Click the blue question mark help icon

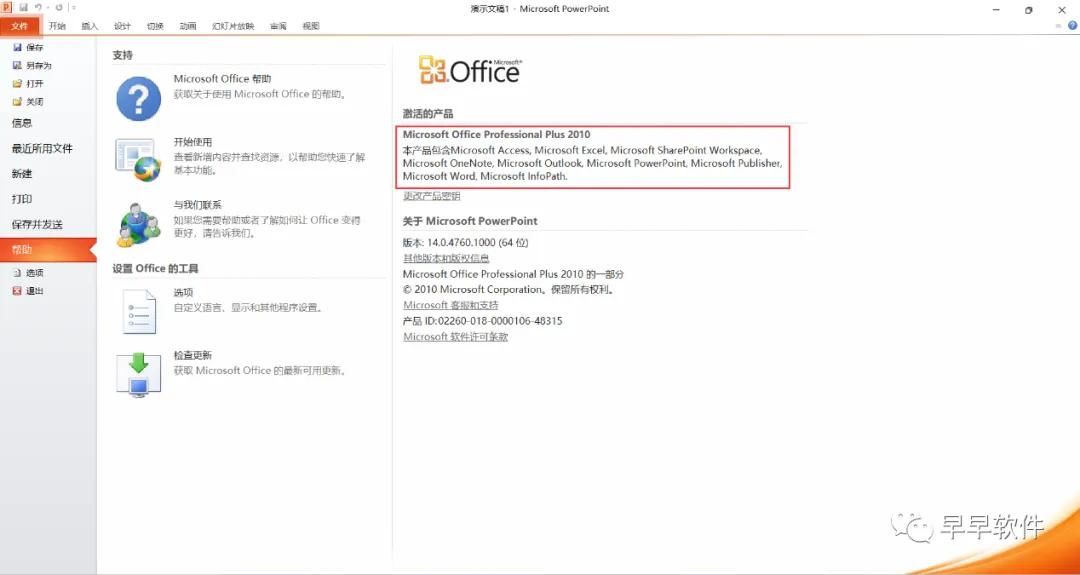(x=138, y=98)
